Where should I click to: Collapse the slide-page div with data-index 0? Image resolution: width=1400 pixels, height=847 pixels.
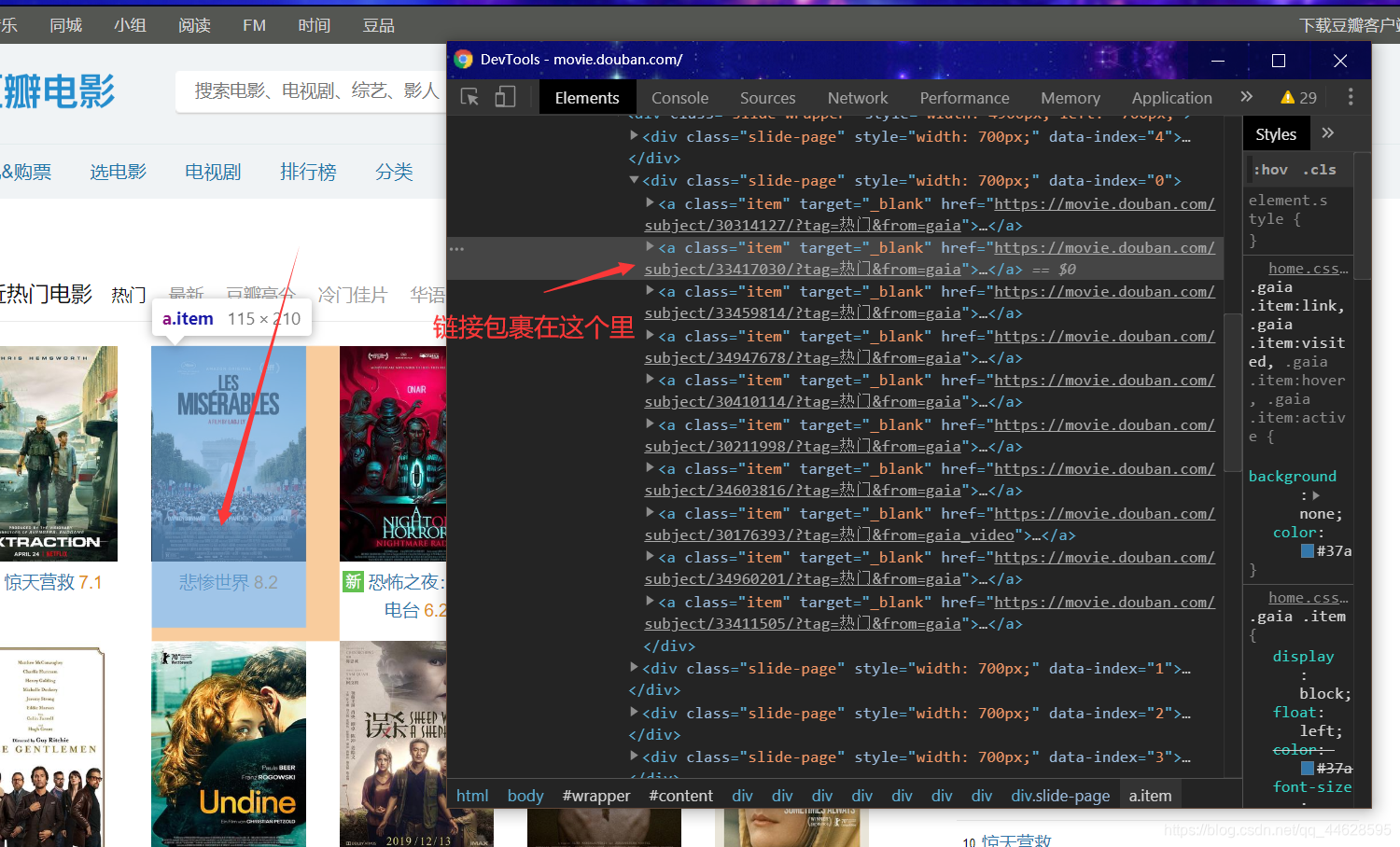[635, 180]
